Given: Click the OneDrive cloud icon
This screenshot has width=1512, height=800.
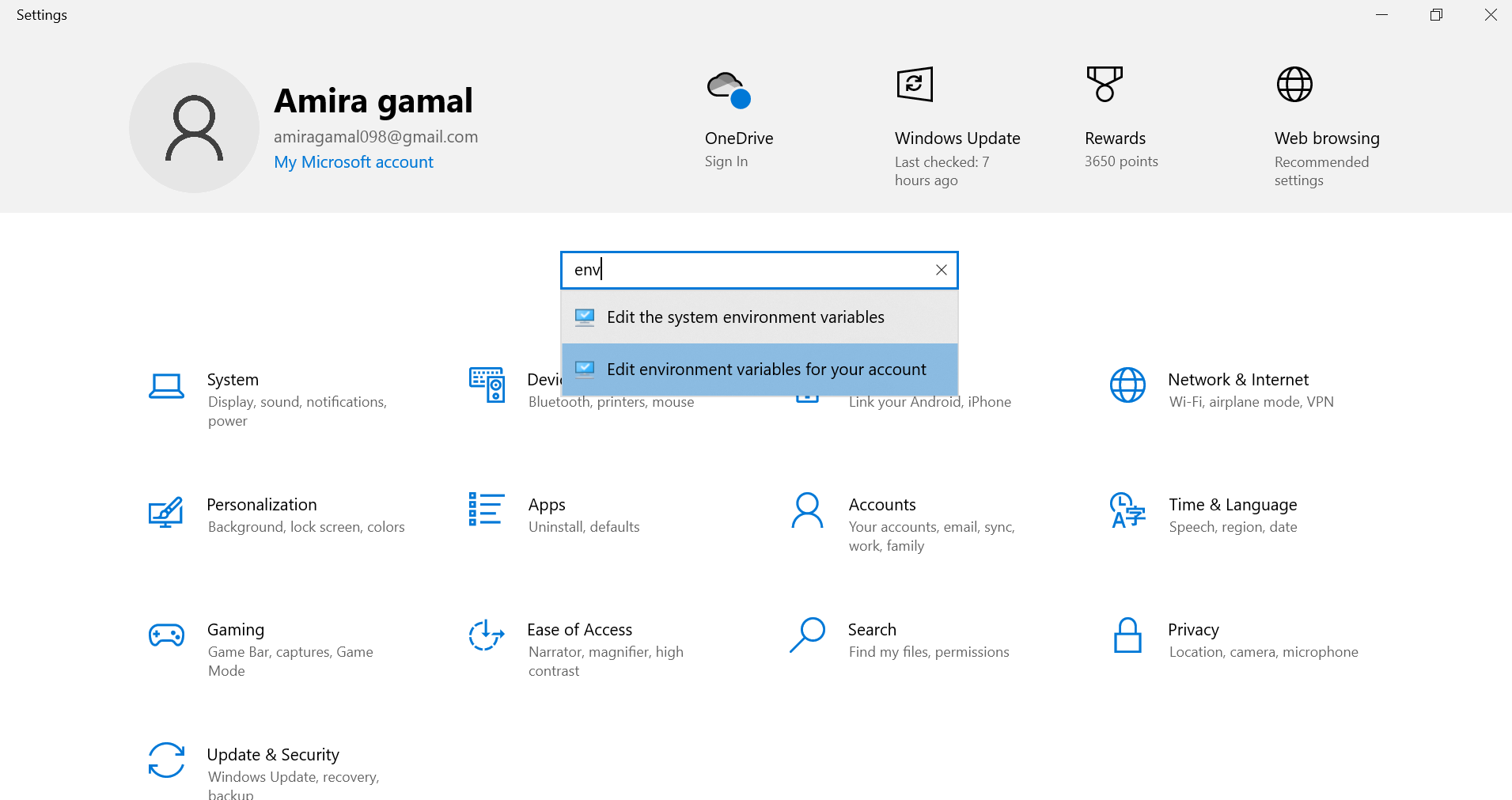Looking at the screenshot, I should click(x=729, y=89).
